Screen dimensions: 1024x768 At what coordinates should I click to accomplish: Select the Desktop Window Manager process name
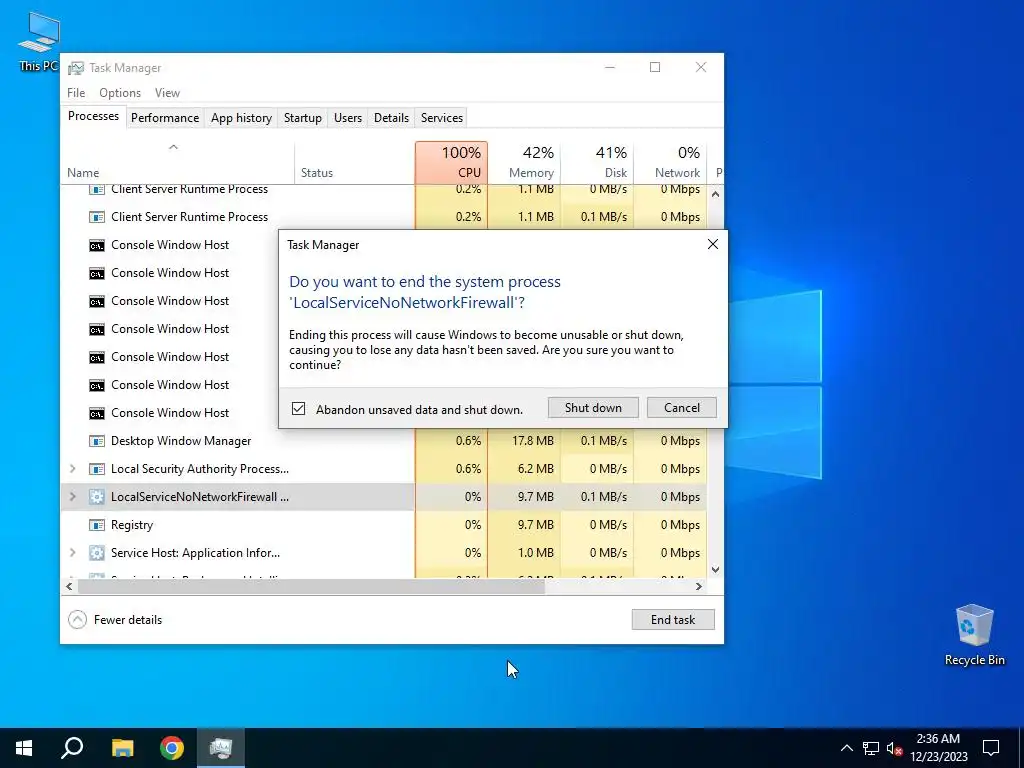click(x=181, y=441)
